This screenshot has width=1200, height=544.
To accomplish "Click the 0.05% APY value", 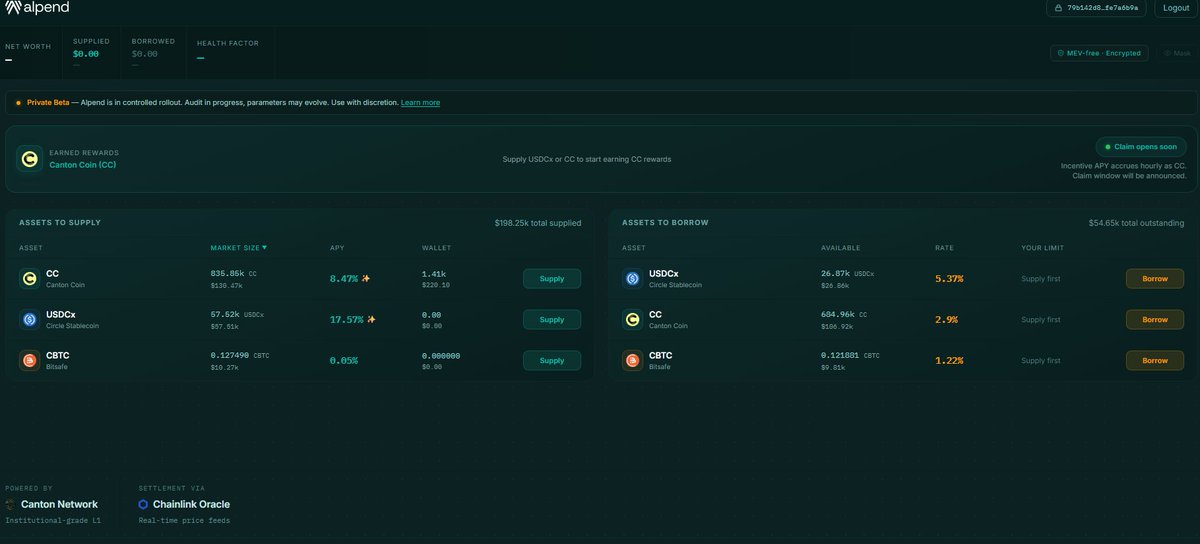I will 344,360.
